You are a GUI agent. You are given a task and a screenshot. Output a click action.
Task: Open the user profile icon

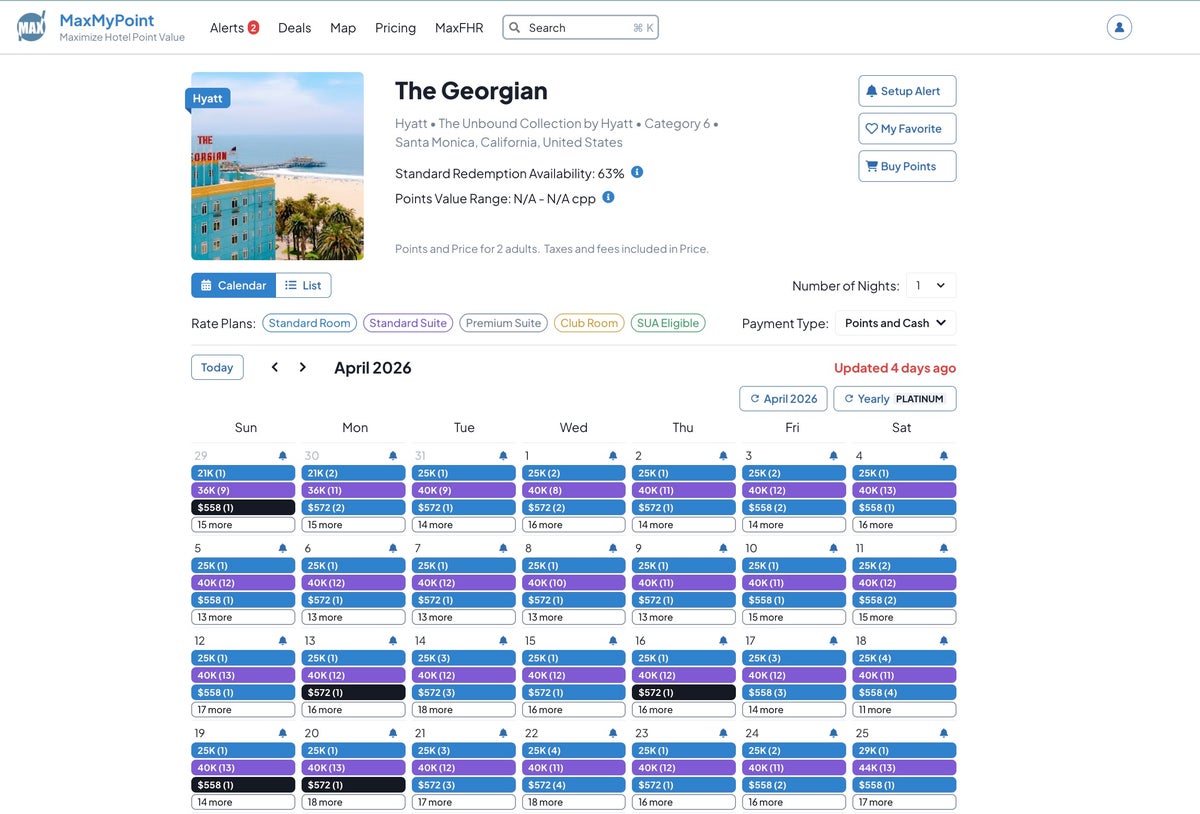tap(1121, 26)
